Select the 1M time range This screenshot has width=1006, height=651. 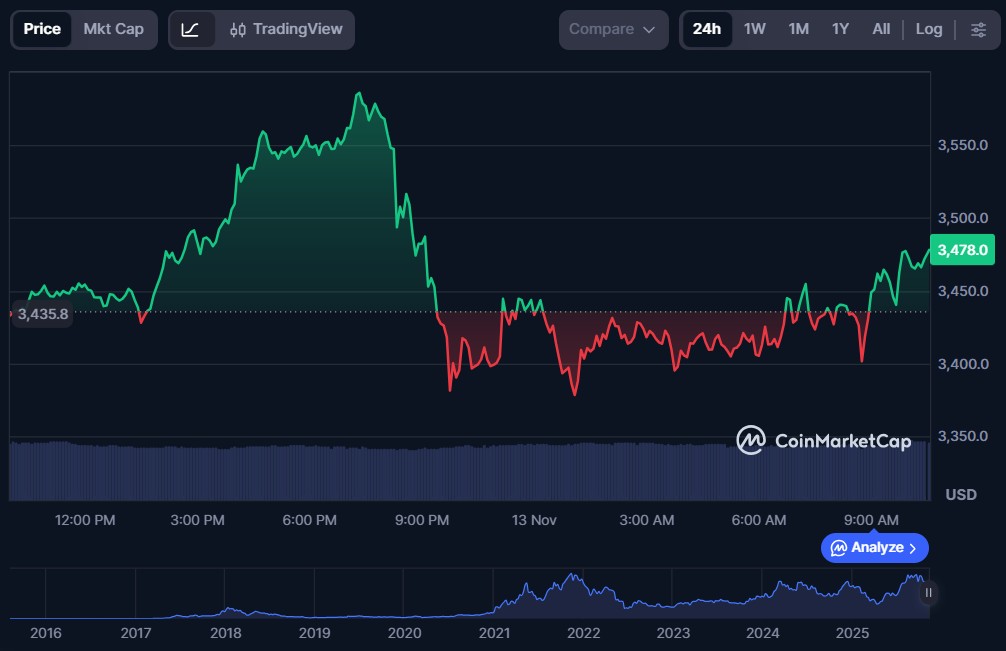[x=798, y=30]
